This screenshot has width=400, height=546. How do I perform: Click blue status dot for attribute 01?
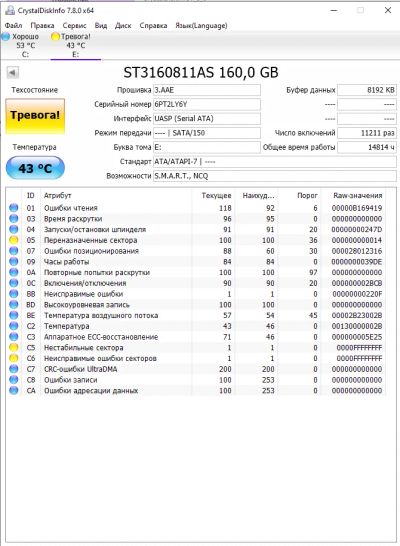tap(14, 208)
